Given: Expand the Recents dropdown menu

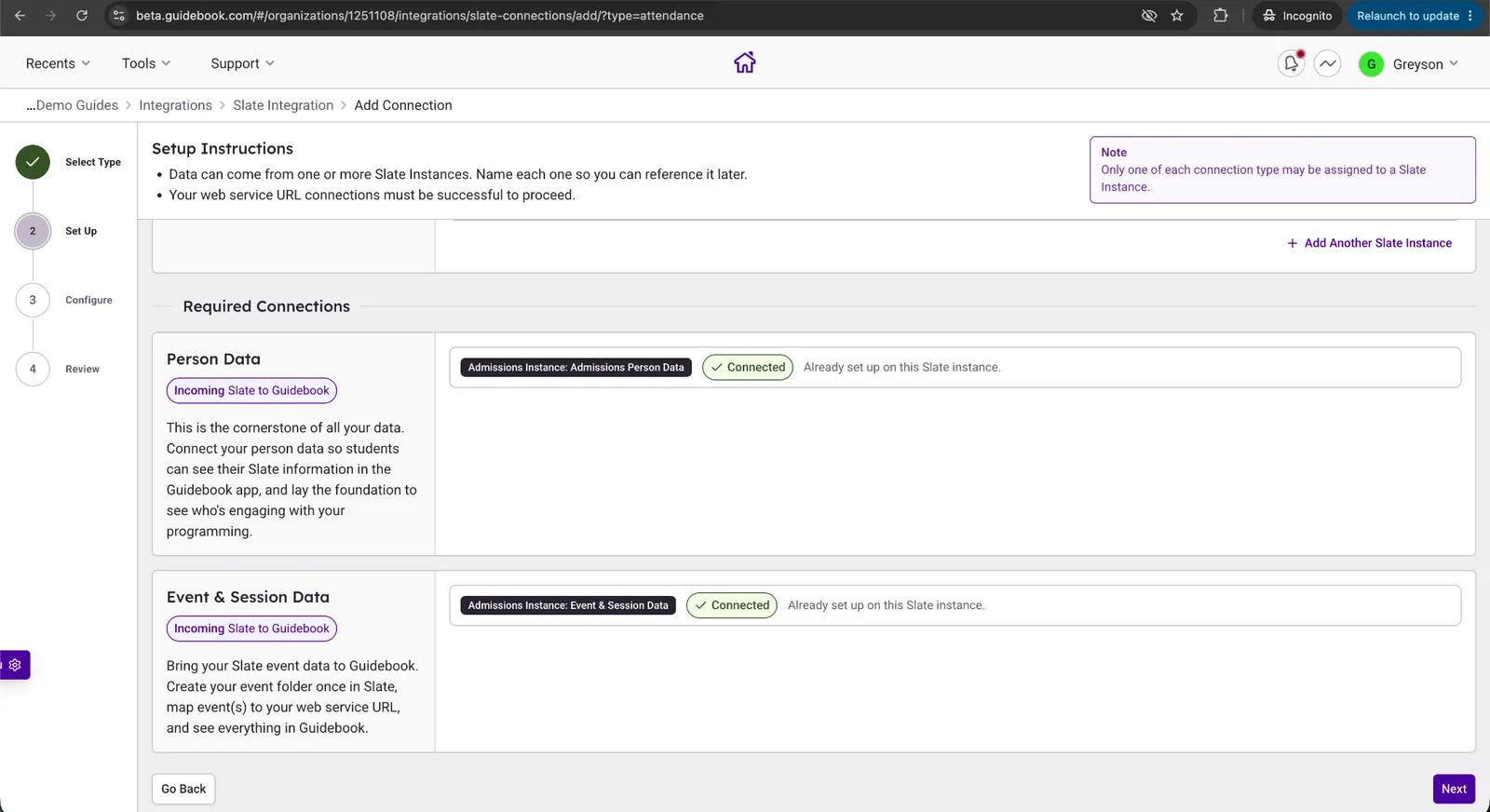Looking at the screenshot, I should point(58,63).
